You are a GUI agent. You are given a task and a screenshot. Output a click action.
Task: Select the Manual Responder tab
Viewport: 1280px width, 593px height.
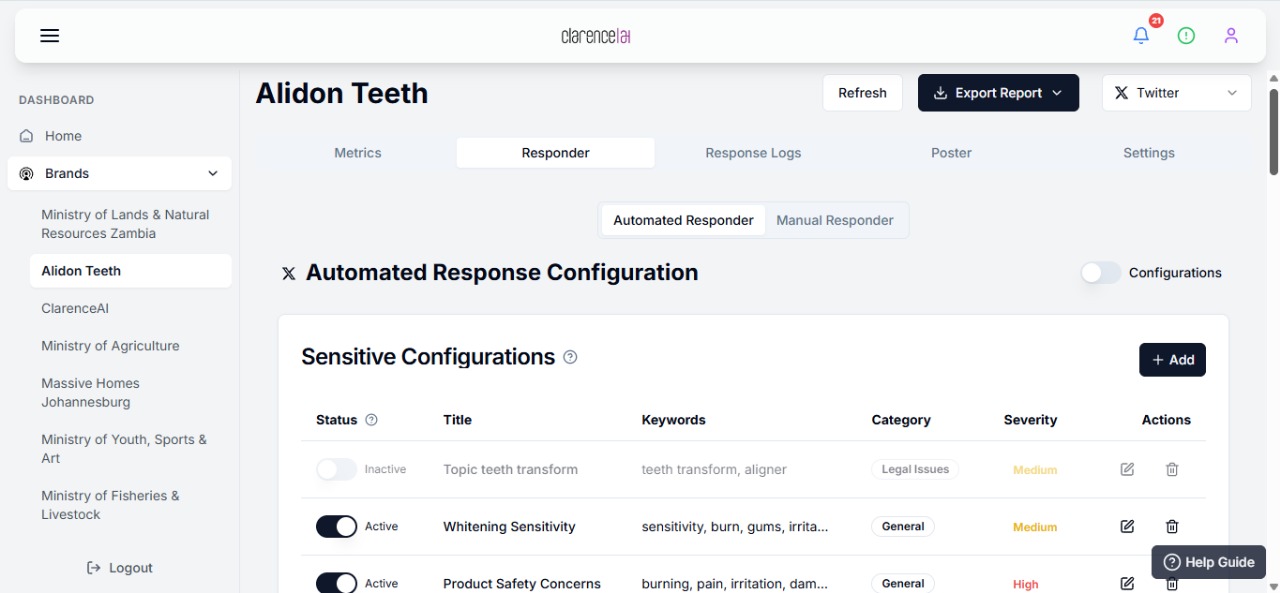835,221
